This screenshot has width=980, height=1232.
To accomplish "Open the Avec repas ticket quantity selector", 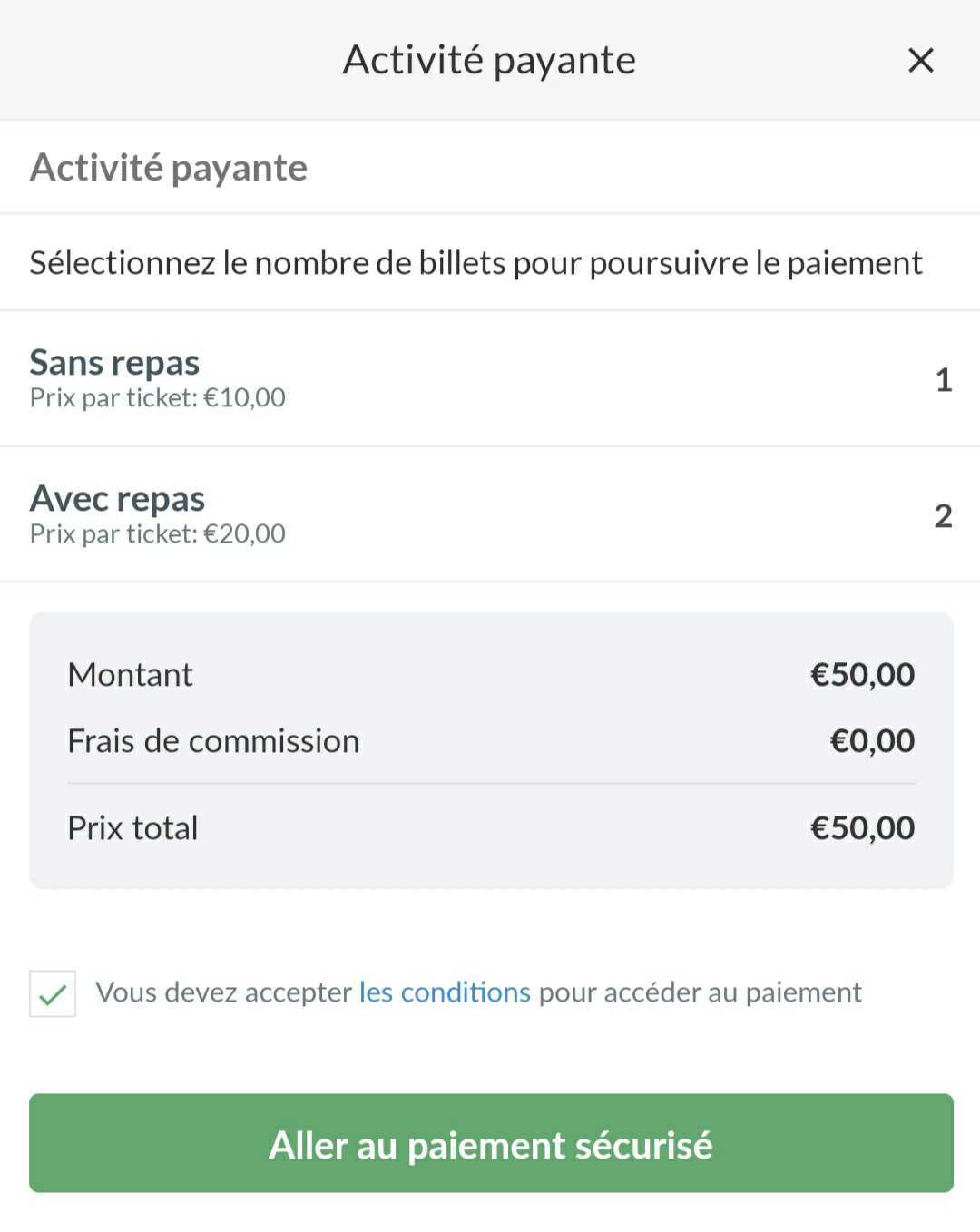I will [943, 515].
